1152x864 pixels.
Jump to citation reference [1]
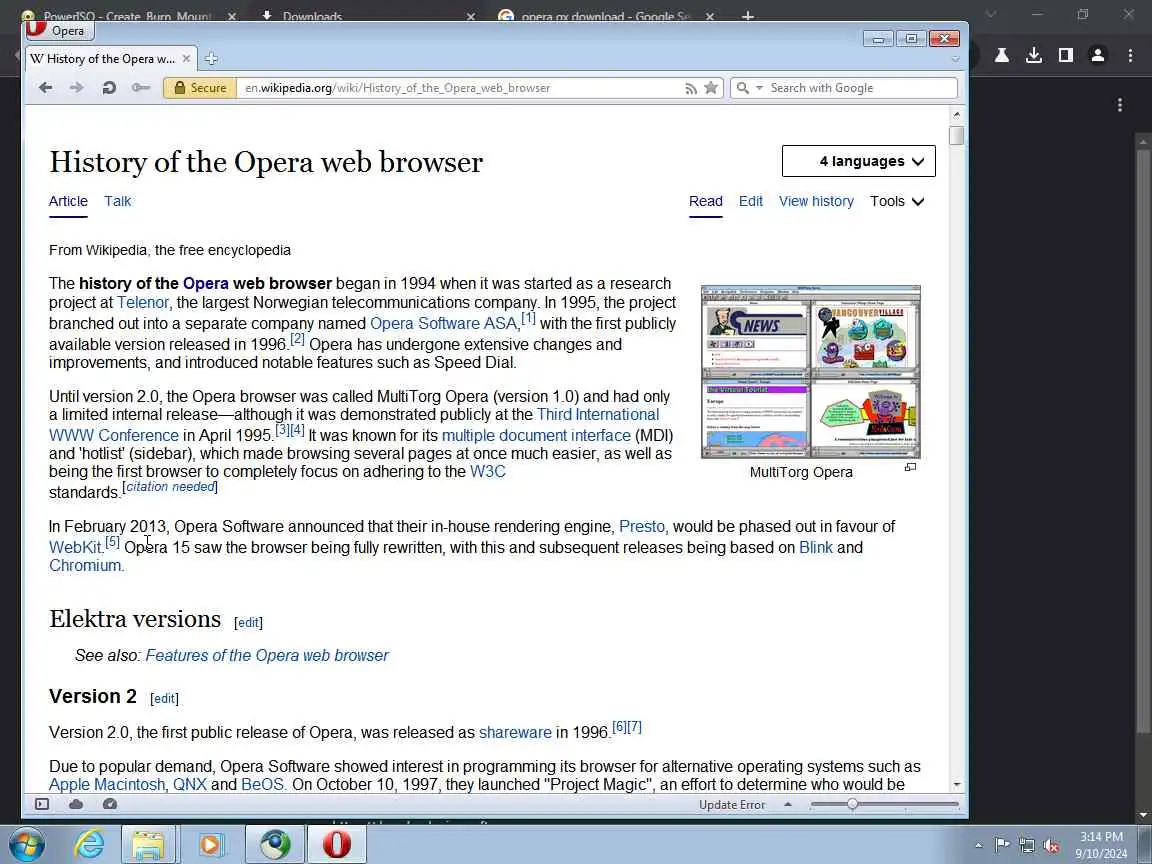coord(528,317)
